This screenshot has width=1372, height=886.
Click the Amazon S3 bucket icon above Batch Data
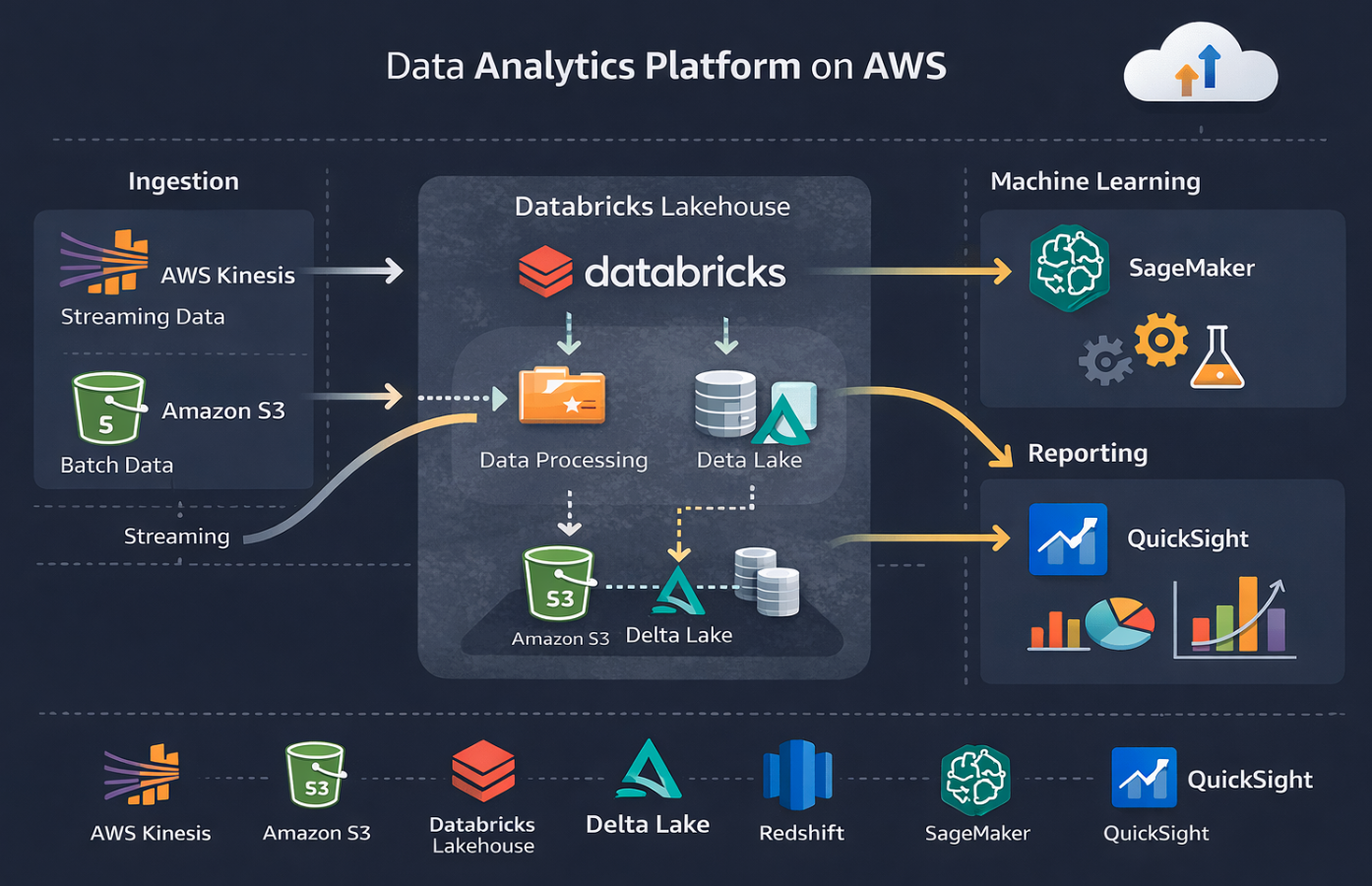(x=107, y=409)
